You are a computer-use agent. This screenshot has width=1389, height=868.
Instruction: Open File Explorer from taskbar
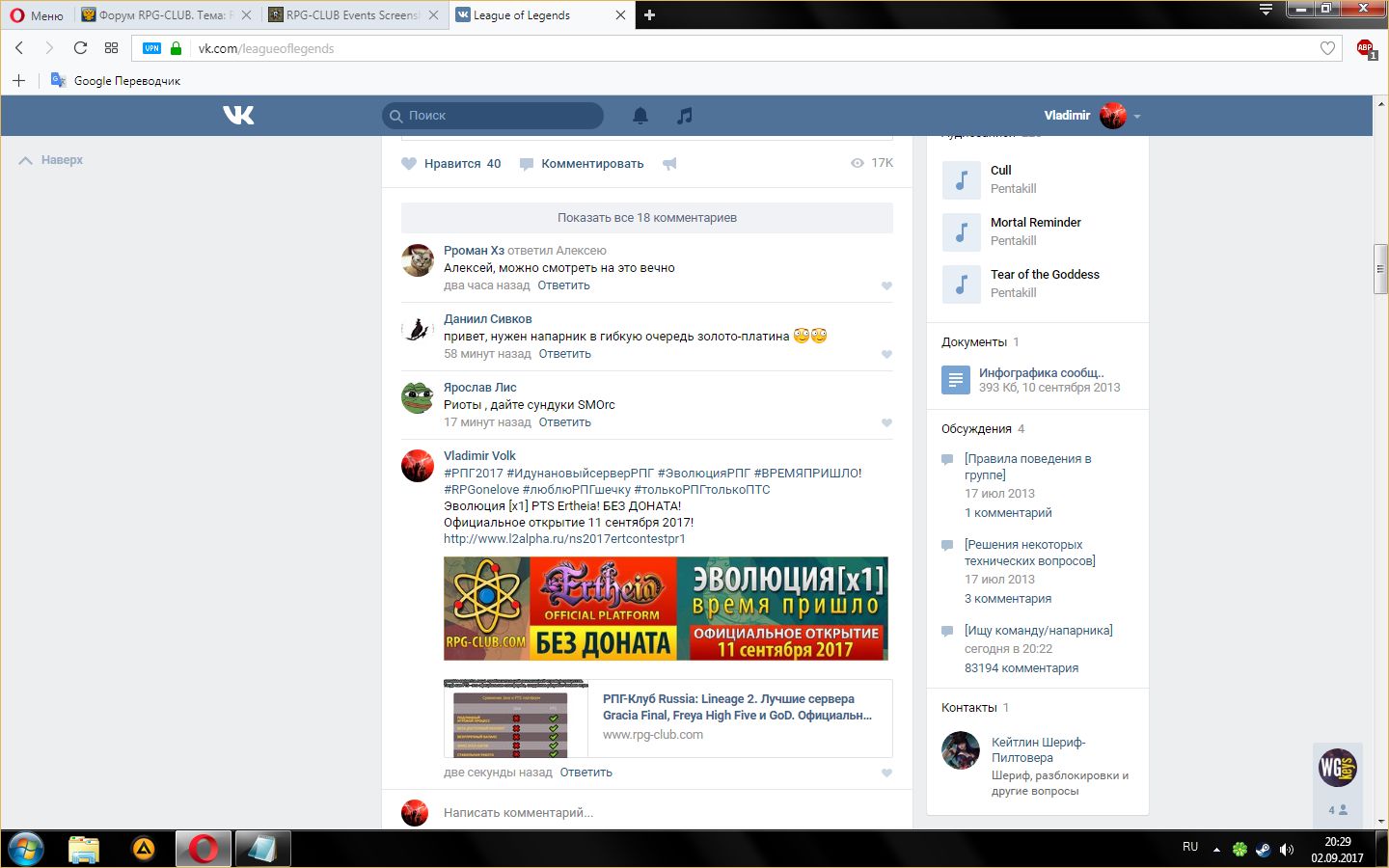coord(84,849)
